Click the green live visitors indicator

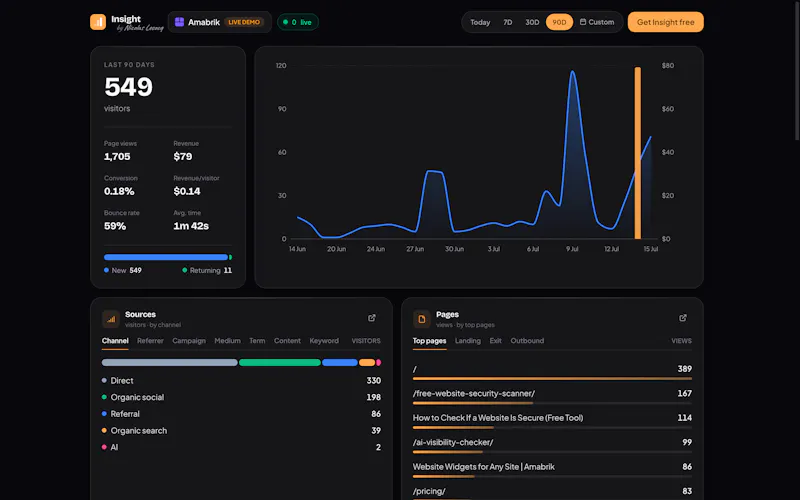tap(298, 22)
